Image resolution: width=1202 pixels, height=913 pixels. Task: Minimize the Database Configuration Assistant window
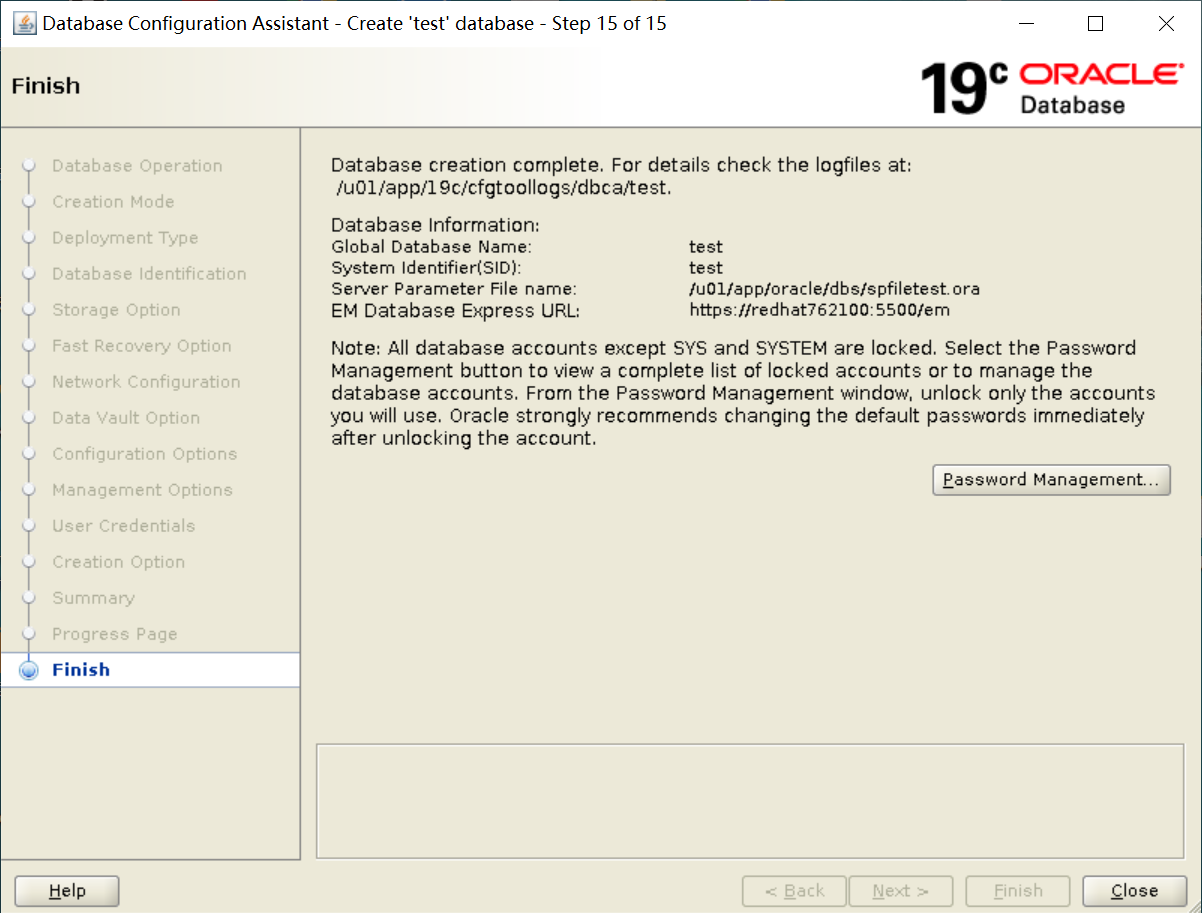1025,24
